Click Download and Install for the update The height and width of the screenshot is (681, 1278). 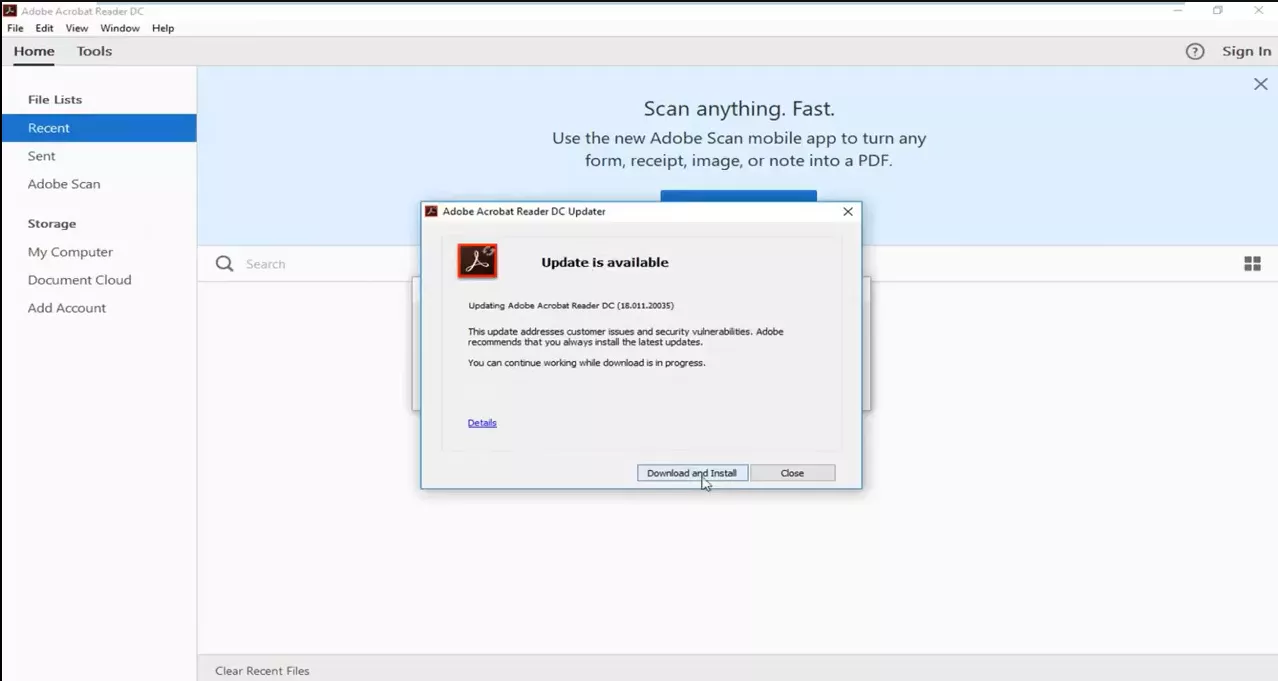click(691, 472)
